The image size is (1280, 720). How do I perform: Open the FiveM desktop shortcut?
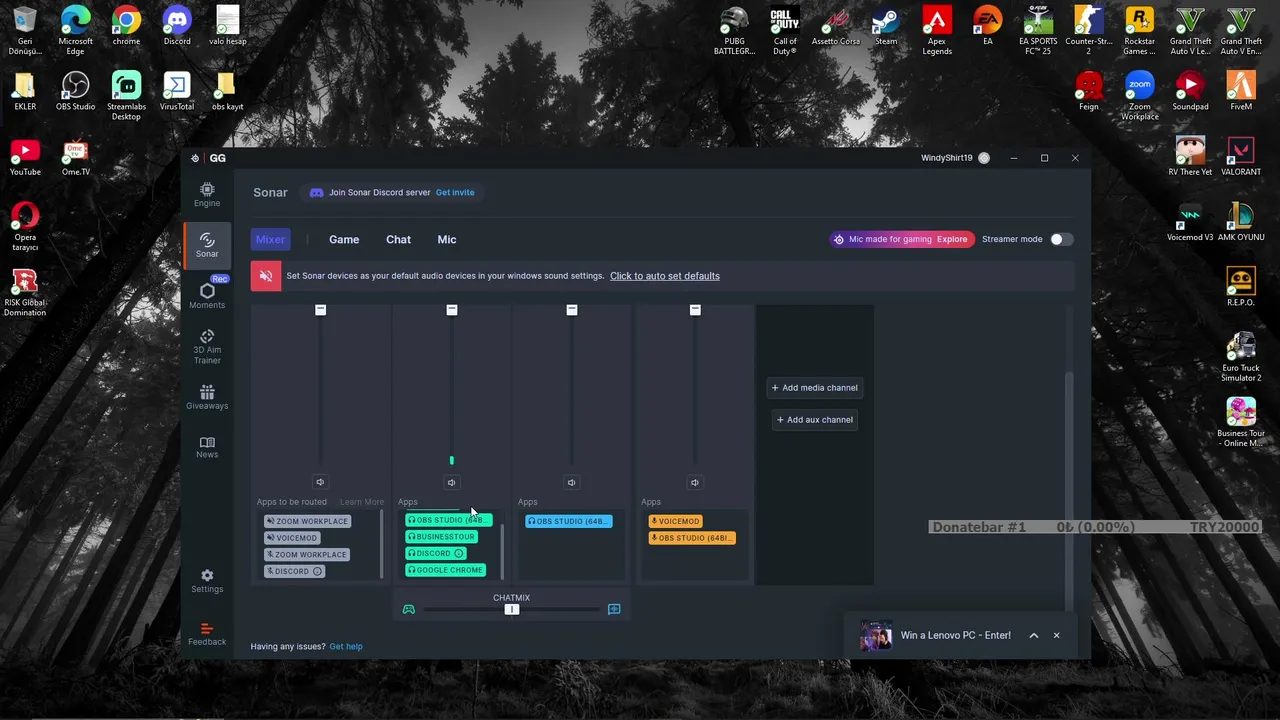point(1241,92)
